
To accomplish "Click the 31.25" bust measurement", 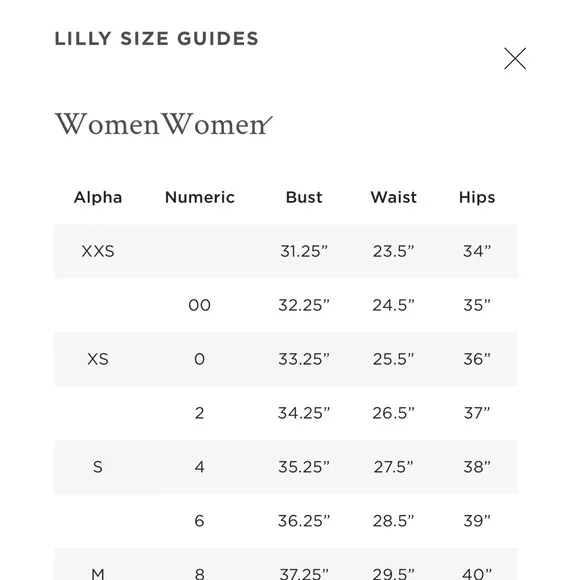I will coord(304,251).
